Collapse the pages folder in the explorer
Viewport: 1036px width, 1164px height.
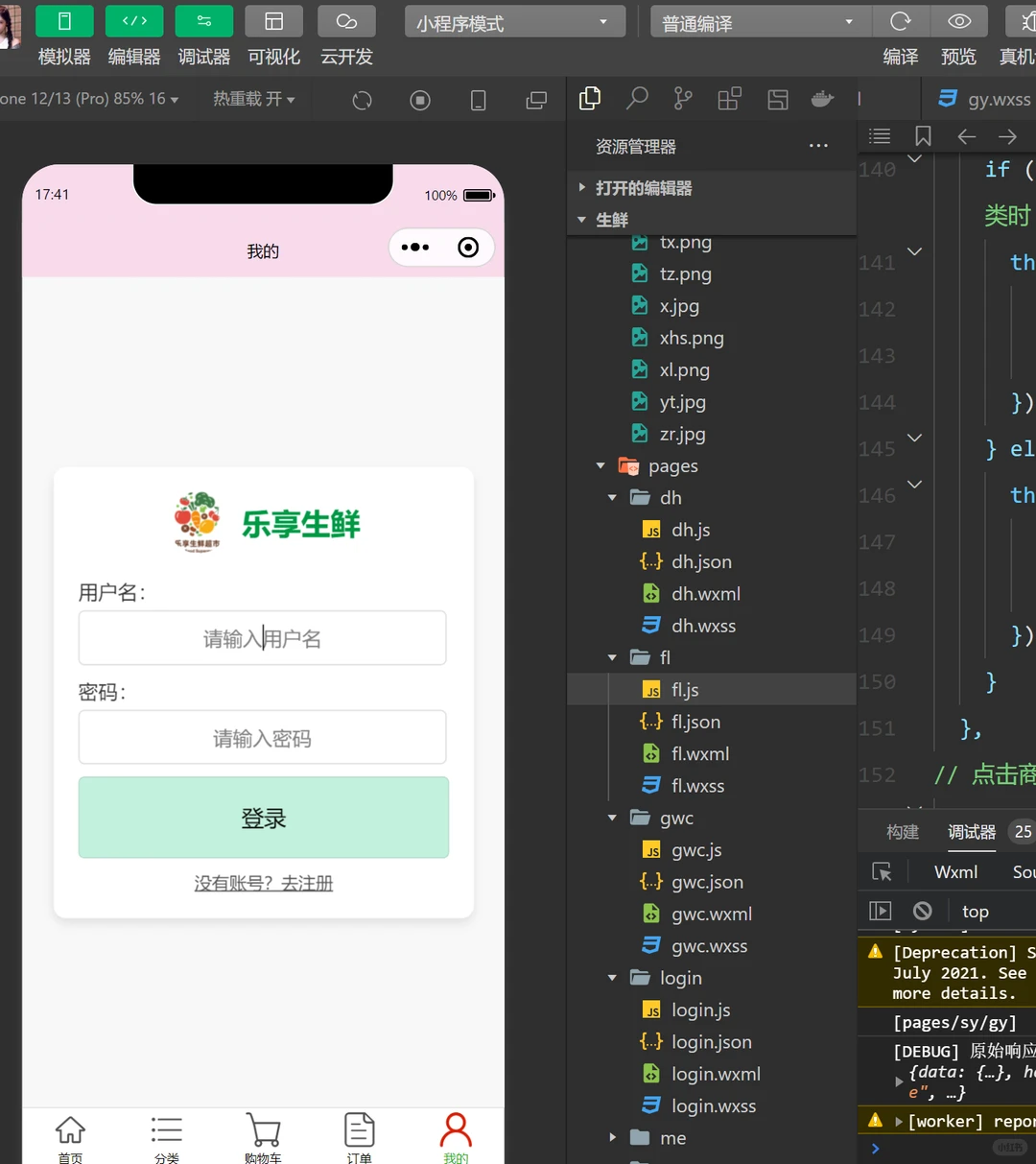600,465
